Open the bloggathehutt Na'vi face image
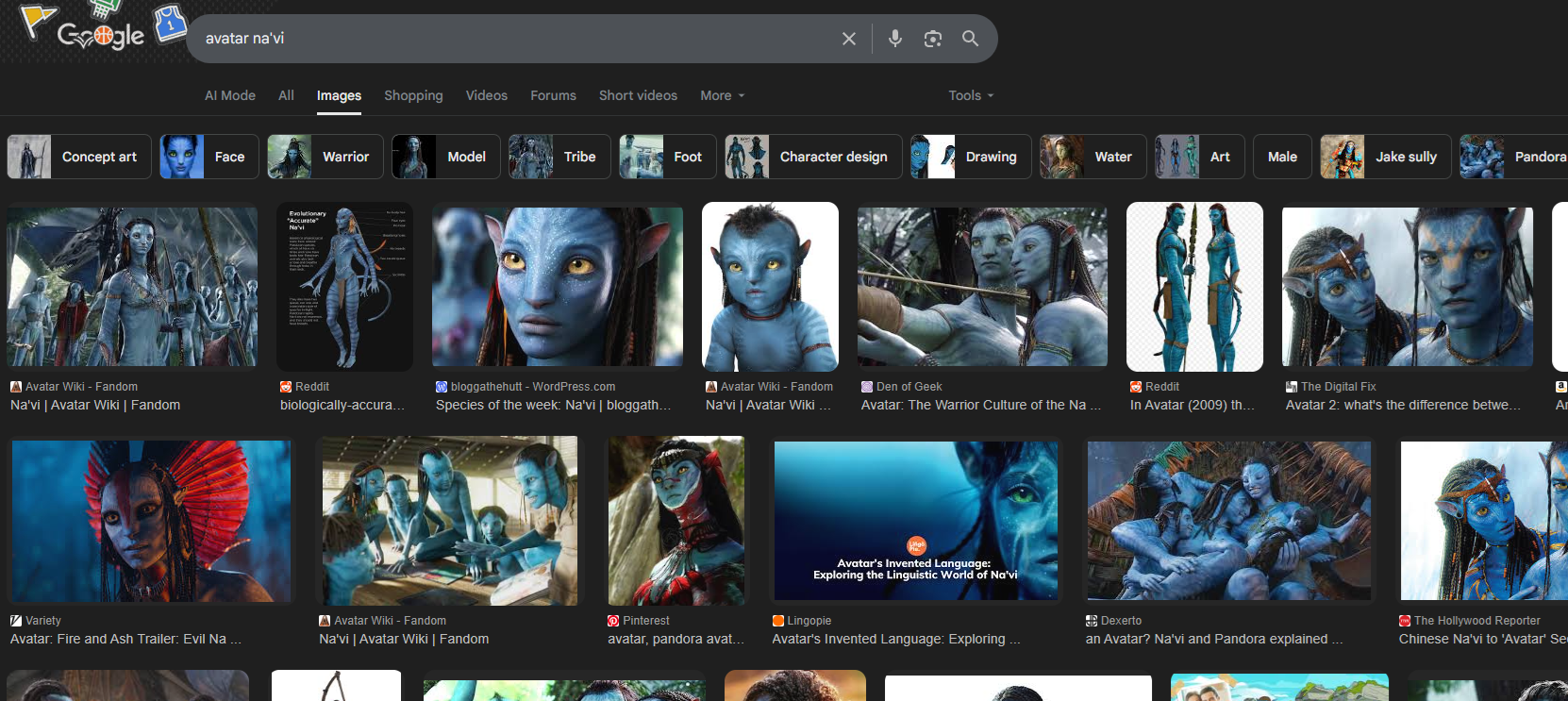The height and width of the screenshot is (701, 1568). pos(558,287)
